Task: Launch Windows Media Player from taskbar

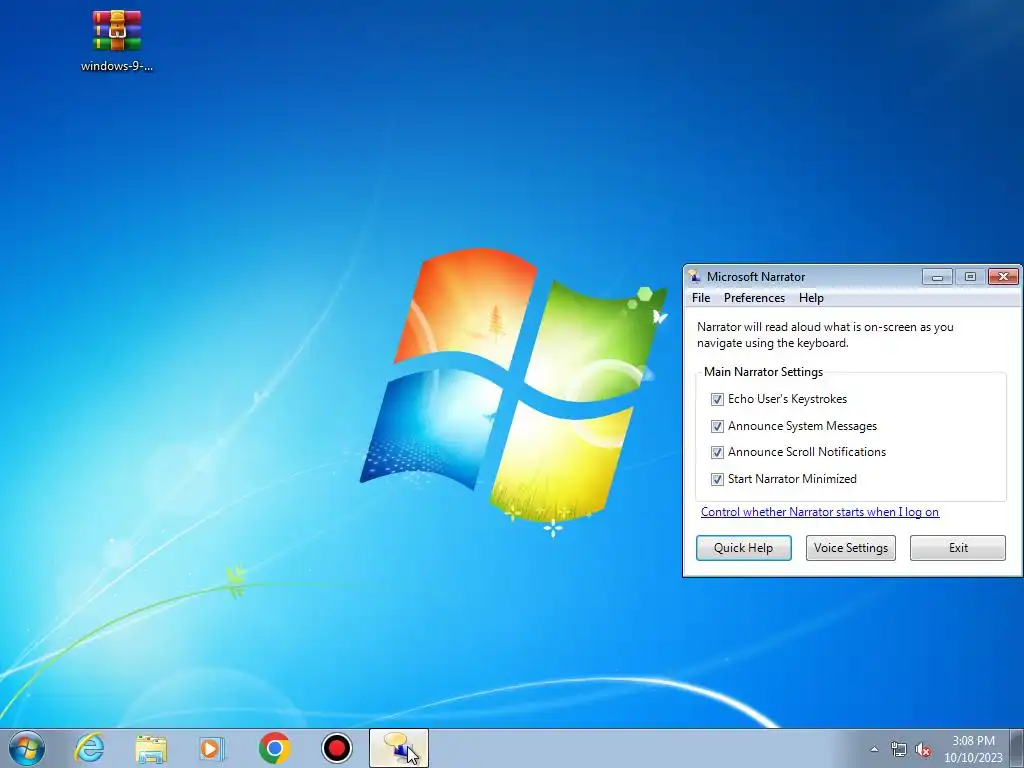Action: [212, 748]
